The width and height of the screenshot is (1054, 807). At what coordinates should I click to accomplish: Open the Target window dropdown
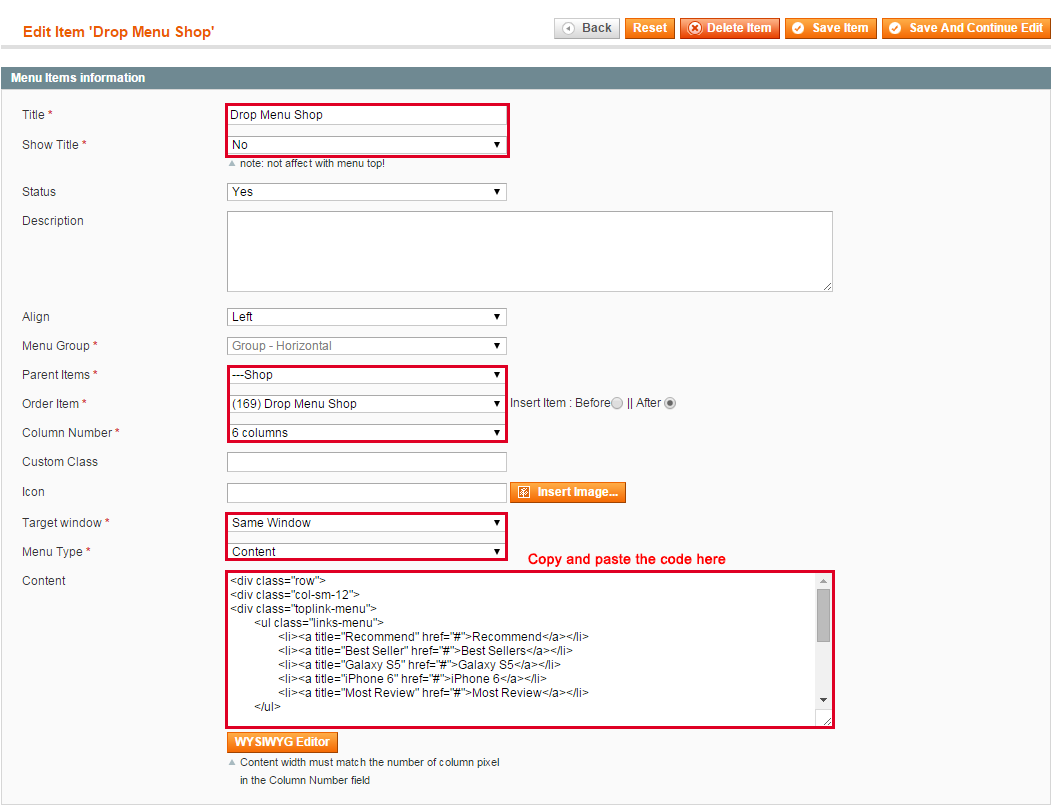tap(366, 523)
